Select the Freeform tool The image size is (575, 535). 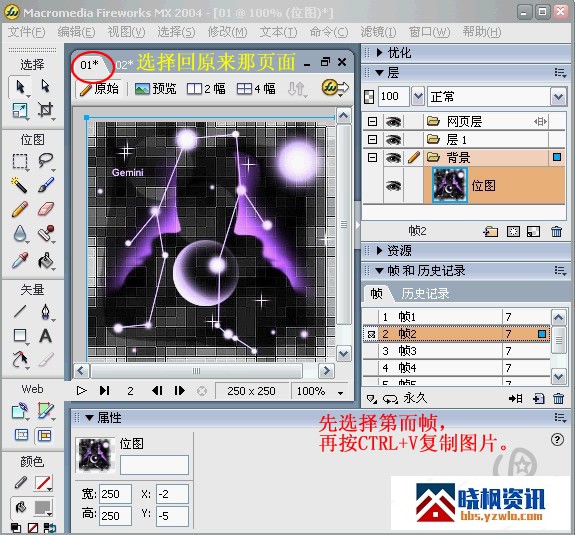(20, 359)
